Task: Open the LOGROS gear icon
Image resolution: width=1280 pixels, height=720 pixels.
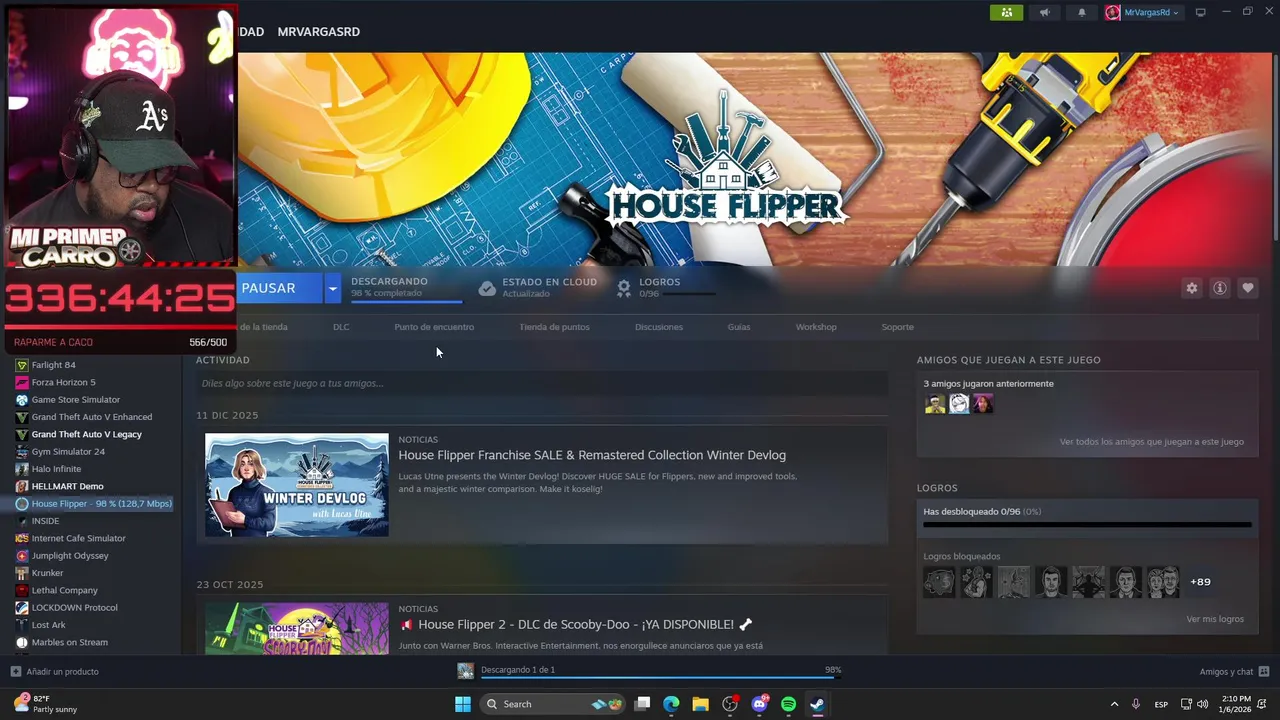Action: (624, 288)
